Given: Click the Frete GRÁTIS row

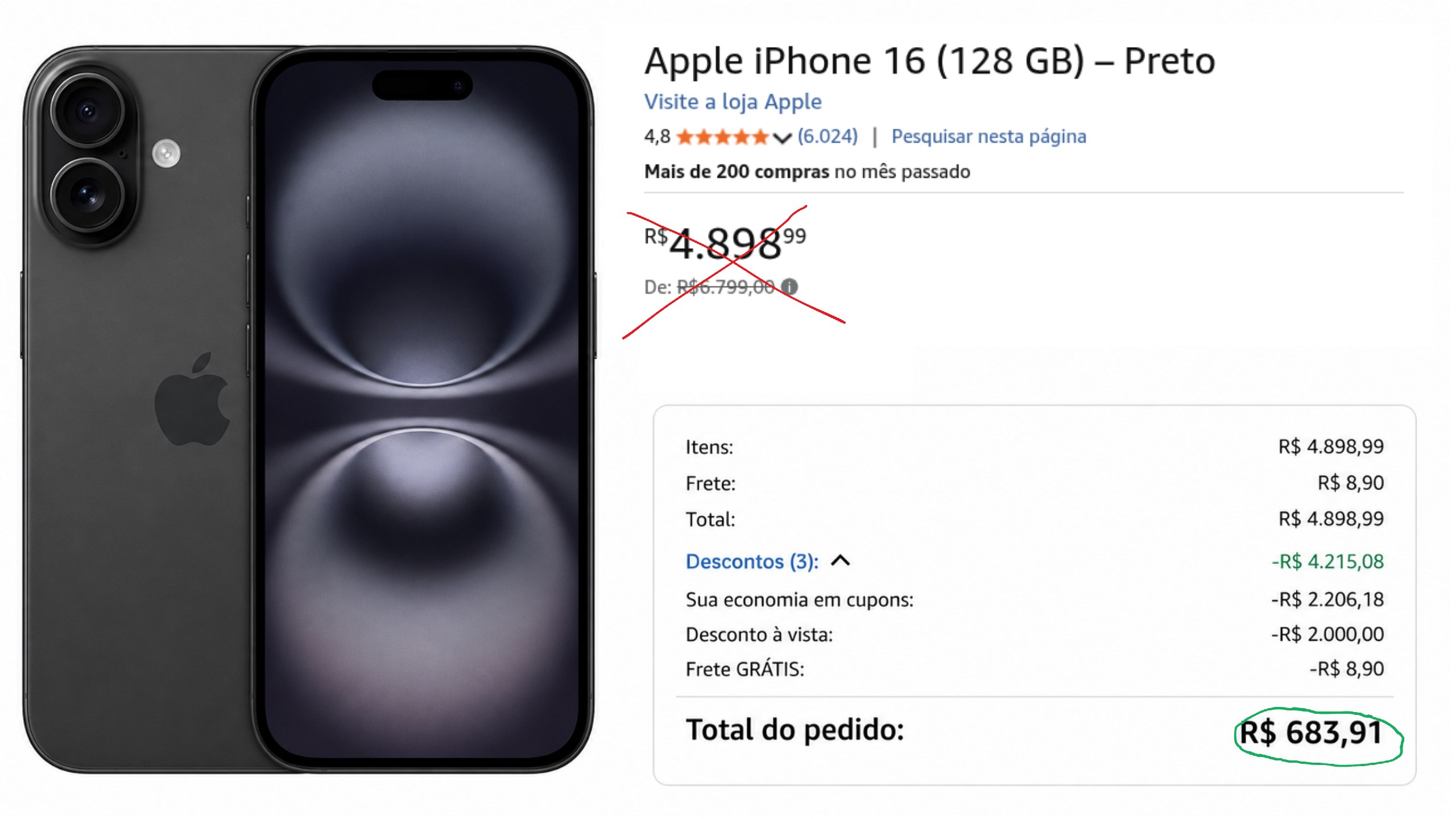Looking at the screenshot, I should point(1035,669).
